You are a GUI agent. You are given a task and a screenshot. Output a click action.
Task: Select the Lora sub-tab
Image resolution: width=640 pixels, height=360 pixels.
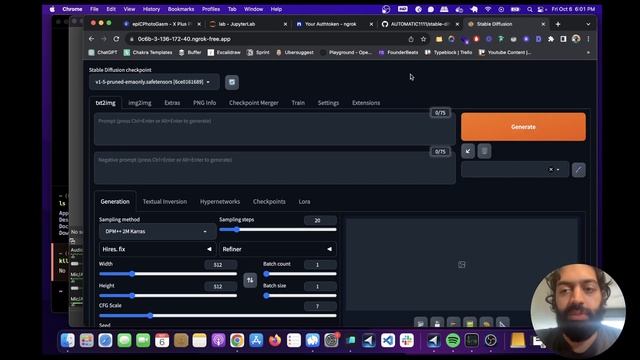tap(304, 202)
